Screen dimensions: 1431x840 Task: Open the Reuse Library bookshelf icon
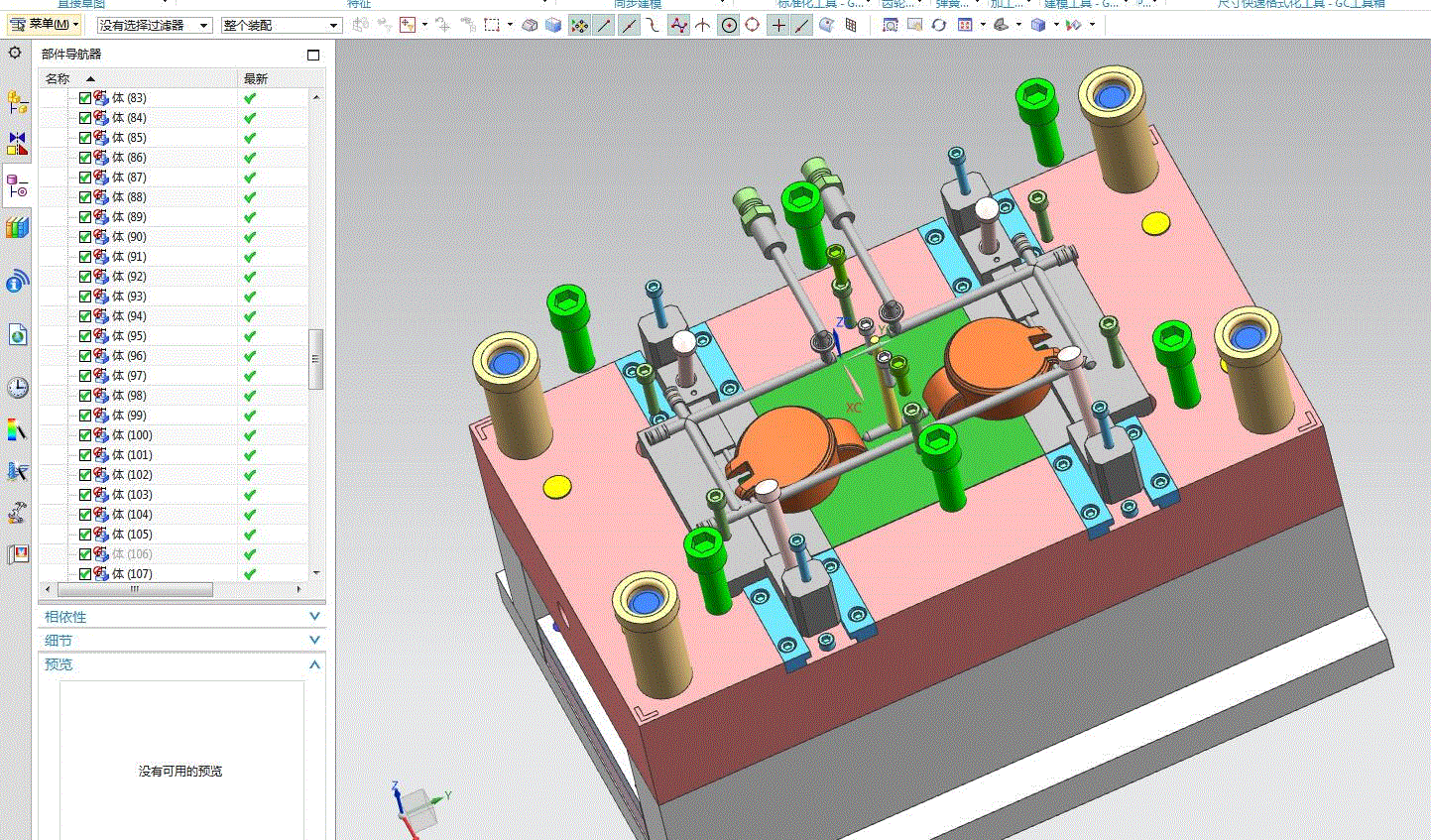coord(18,228)
